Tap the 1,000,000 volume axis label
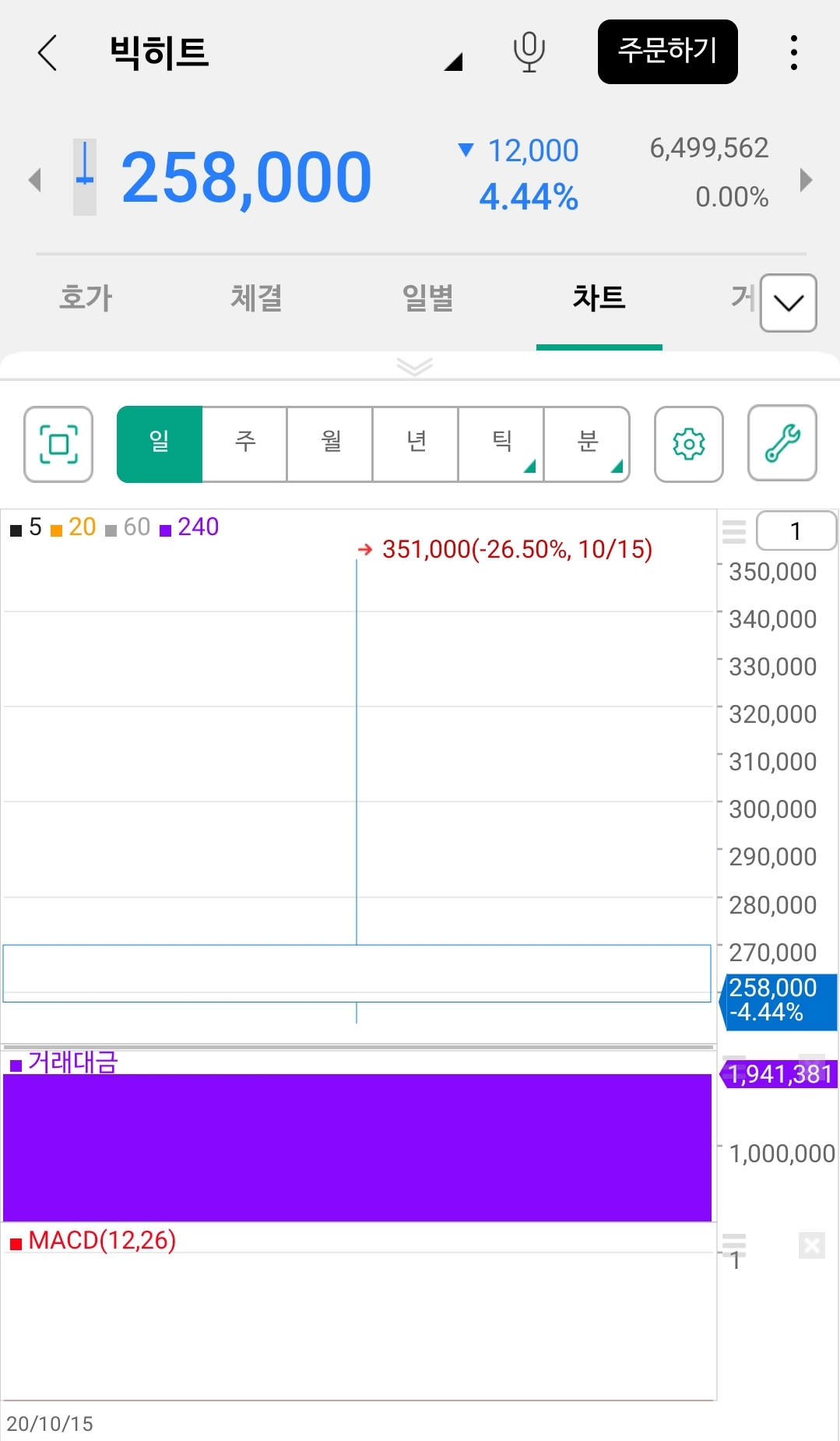Screen dimensions: 840x1441 tap(782, 1154)
